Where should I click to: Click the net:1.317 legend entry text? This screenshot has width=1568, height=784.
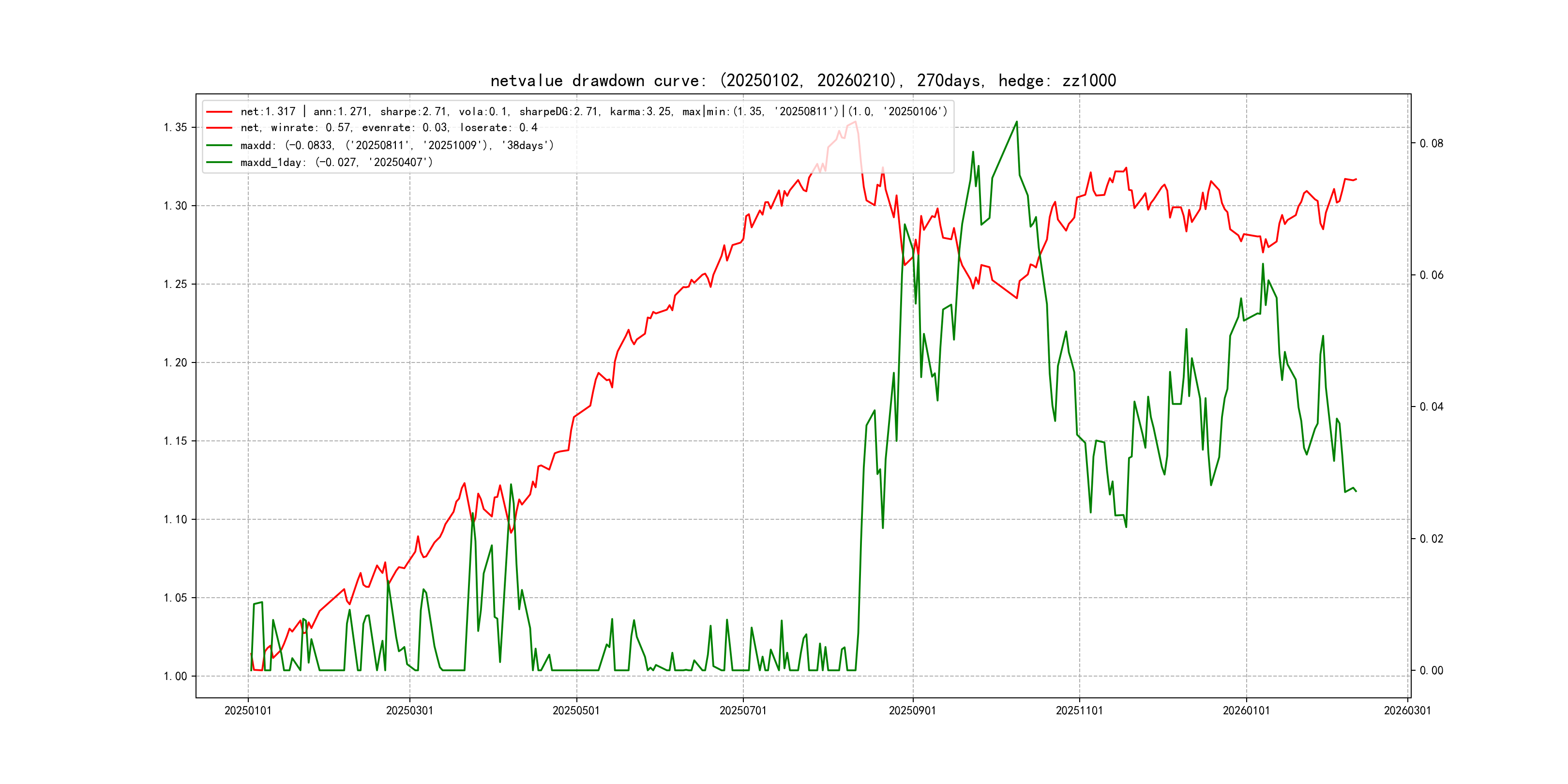click(x=593, y=112)
